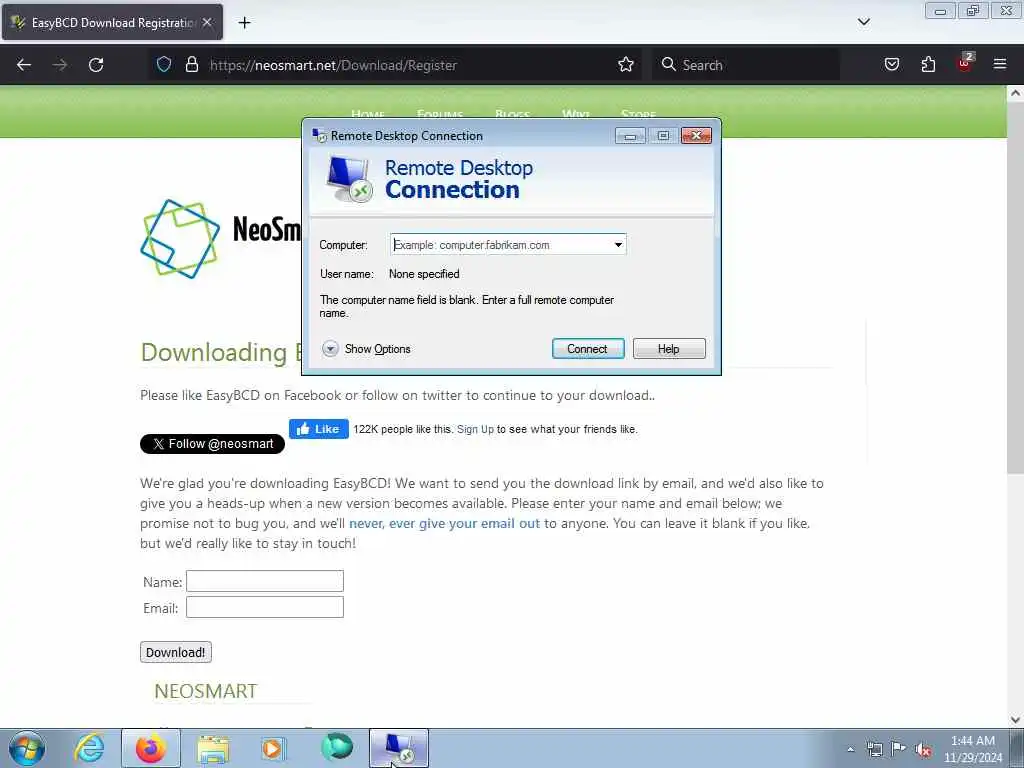Click into the Firefox Search box
1024x768 pixels.
744,65
